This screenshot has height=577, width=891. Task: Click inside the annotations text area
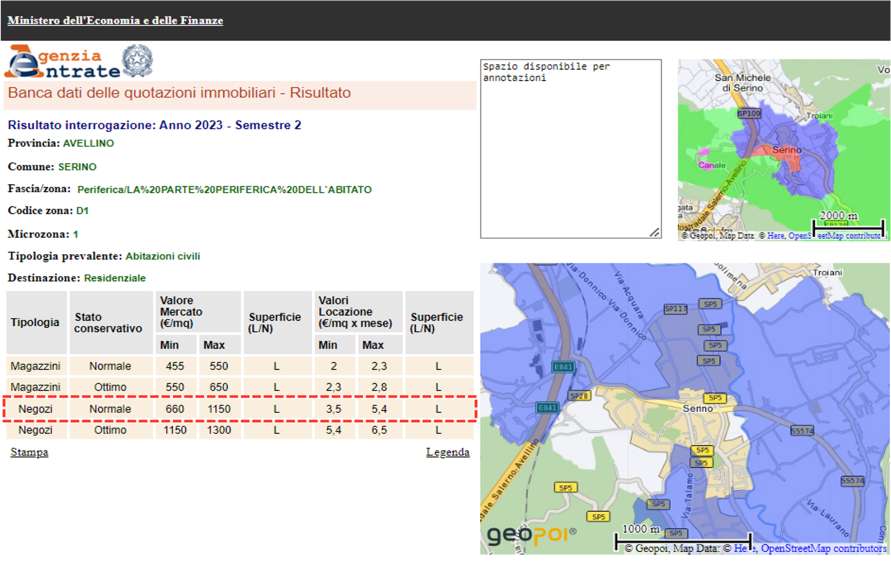[x=570, y=148]
